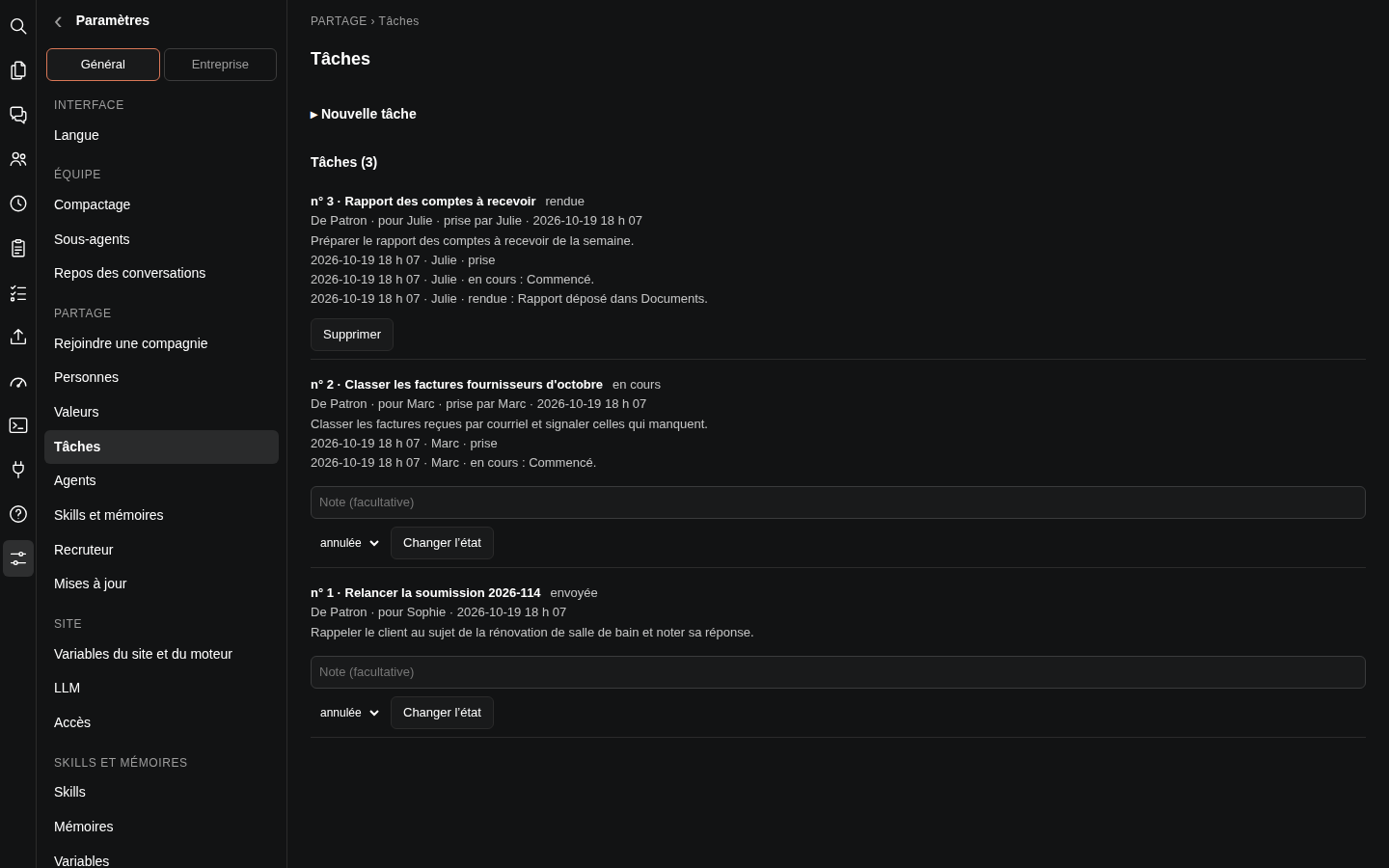Select Rejoindre une compagnie
Image resolution: width=1389 pixels, height=868 pixels.
click(x=161, y=343)
